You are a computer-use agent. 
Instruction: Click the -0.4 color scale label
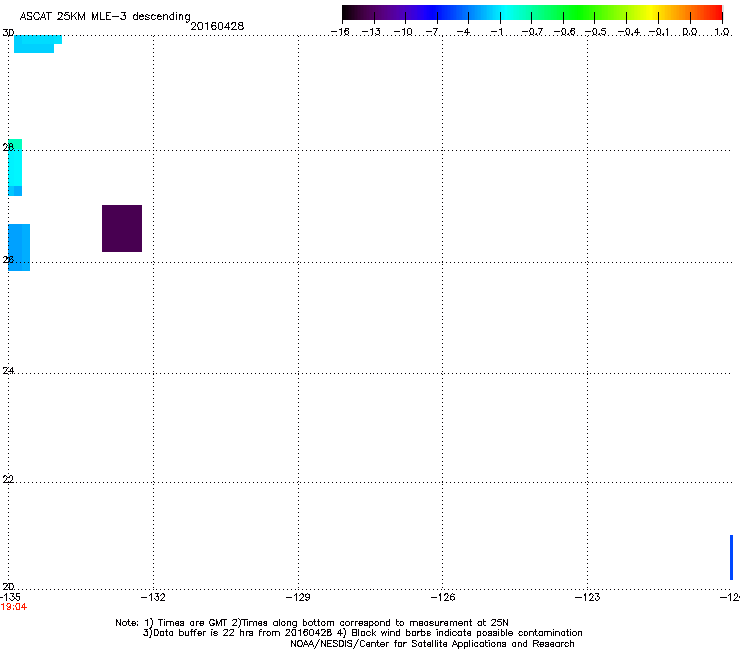(629, 32)
